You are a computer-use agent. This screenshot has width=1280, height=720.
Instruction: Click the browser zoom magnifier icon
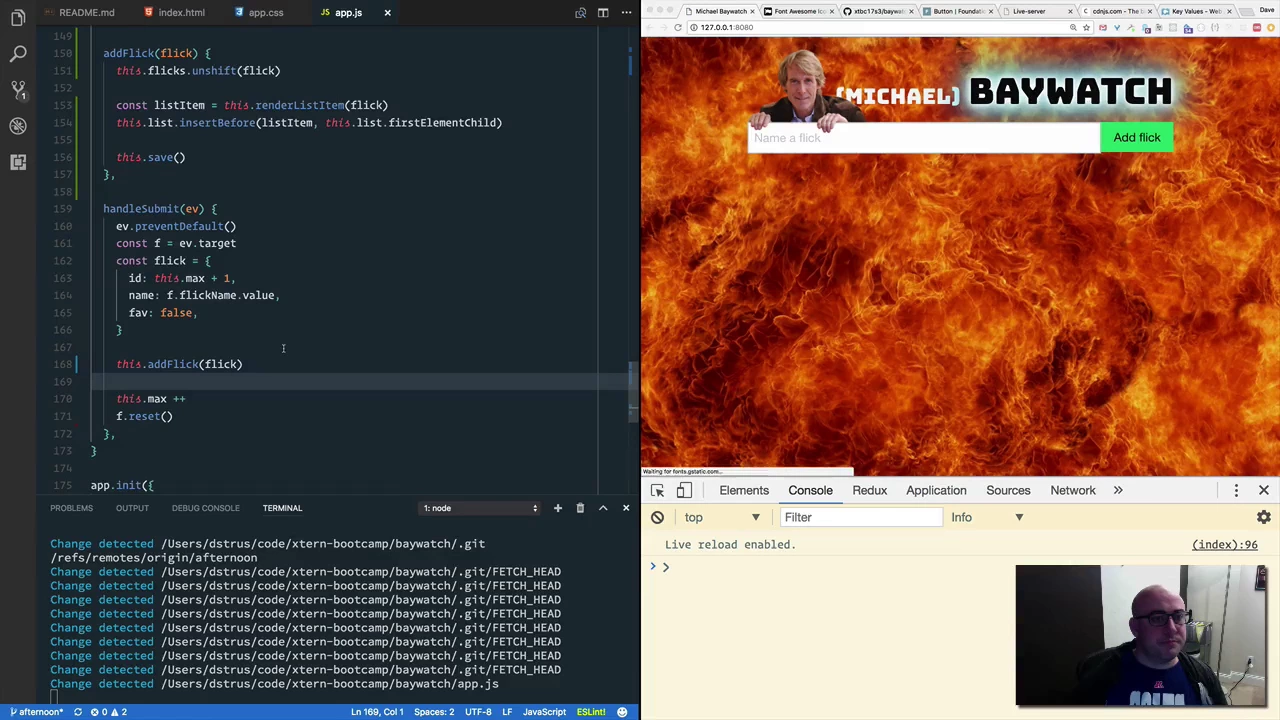point(1073,27)
